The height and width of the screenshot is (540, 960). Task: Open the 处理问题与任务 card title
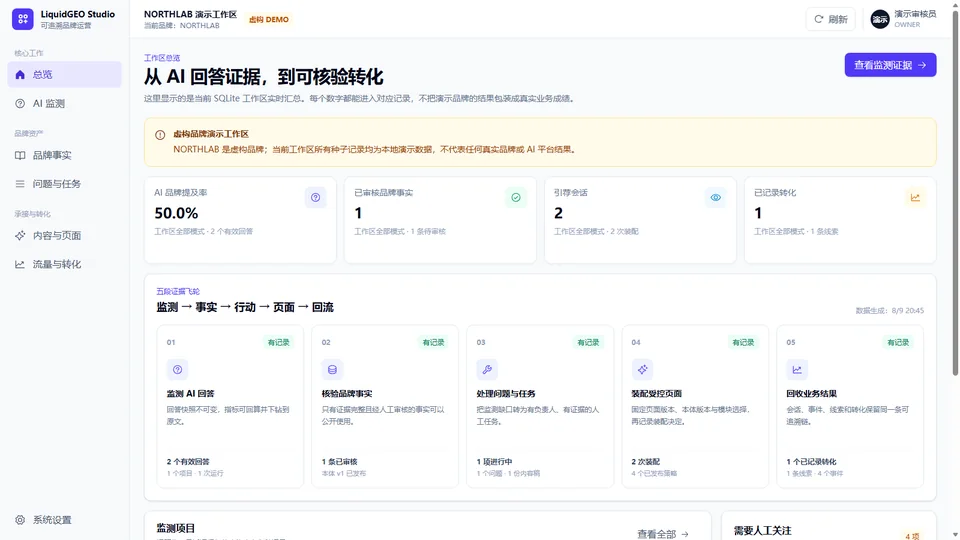[506, 394]
